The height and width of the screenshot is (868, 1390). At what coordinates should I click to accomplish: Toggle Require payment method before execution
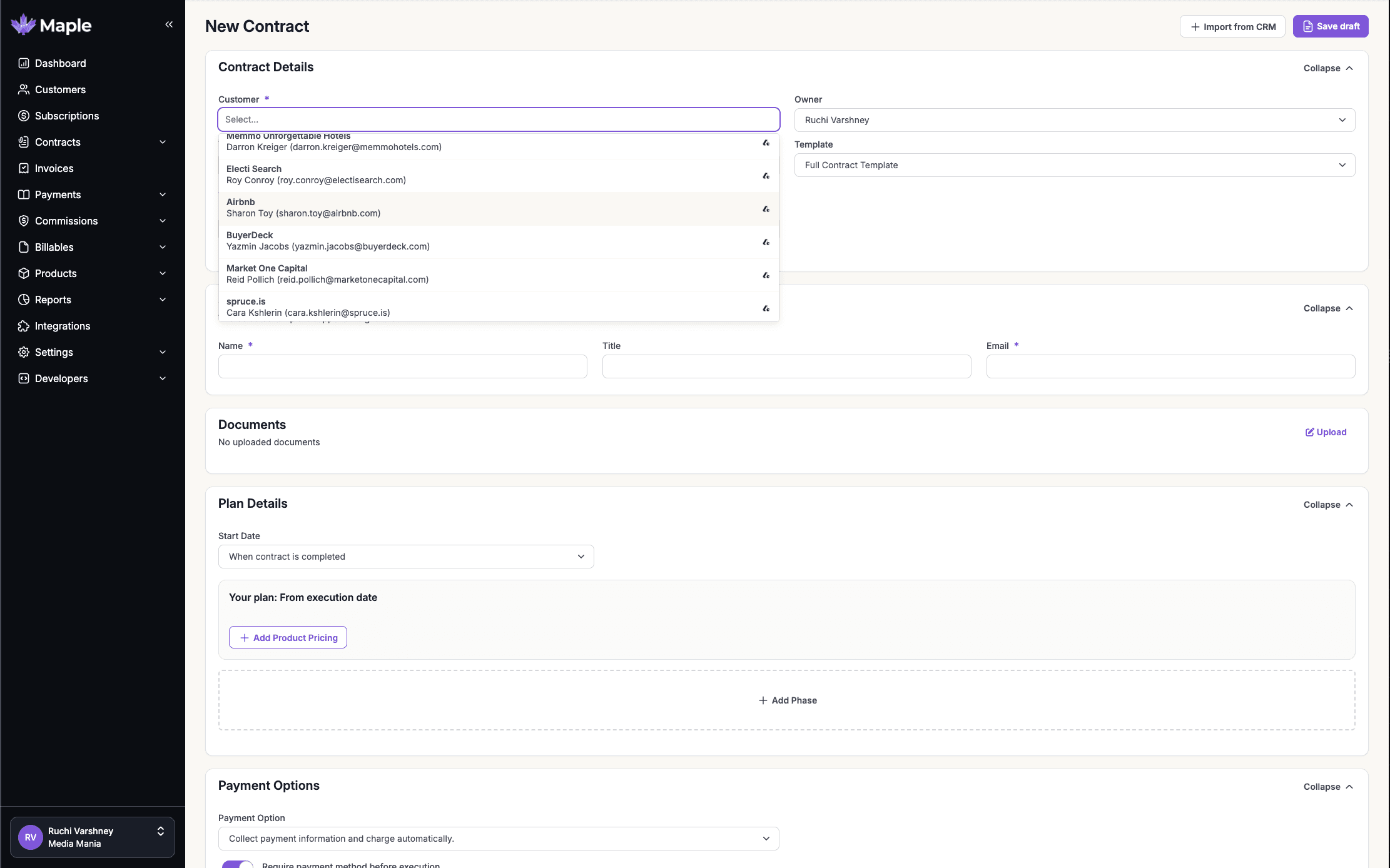tap(237, 864)
